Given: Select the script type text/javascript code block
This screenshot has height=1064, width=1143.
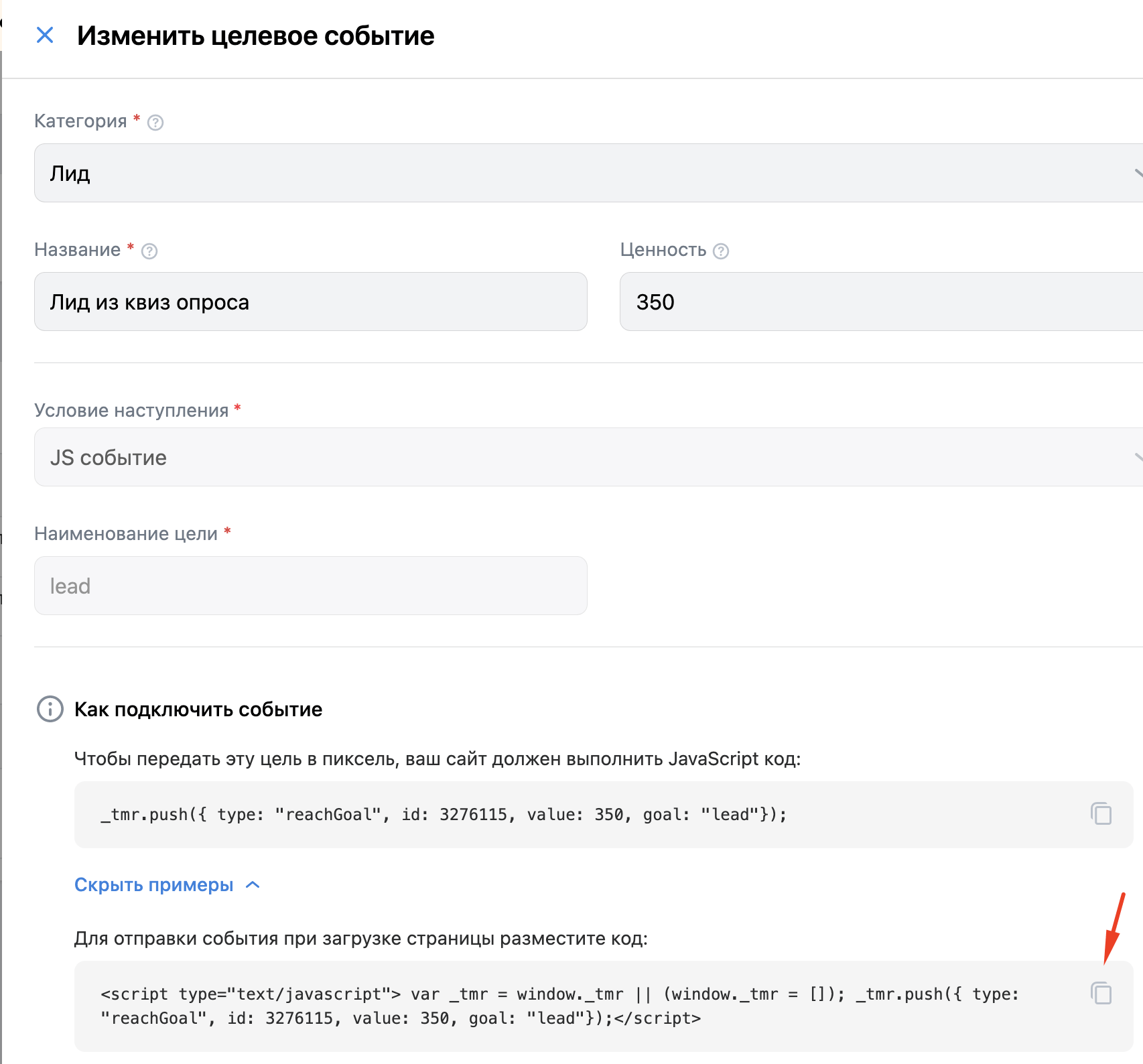Looking at the screenshot, I should coord(559,1006).
